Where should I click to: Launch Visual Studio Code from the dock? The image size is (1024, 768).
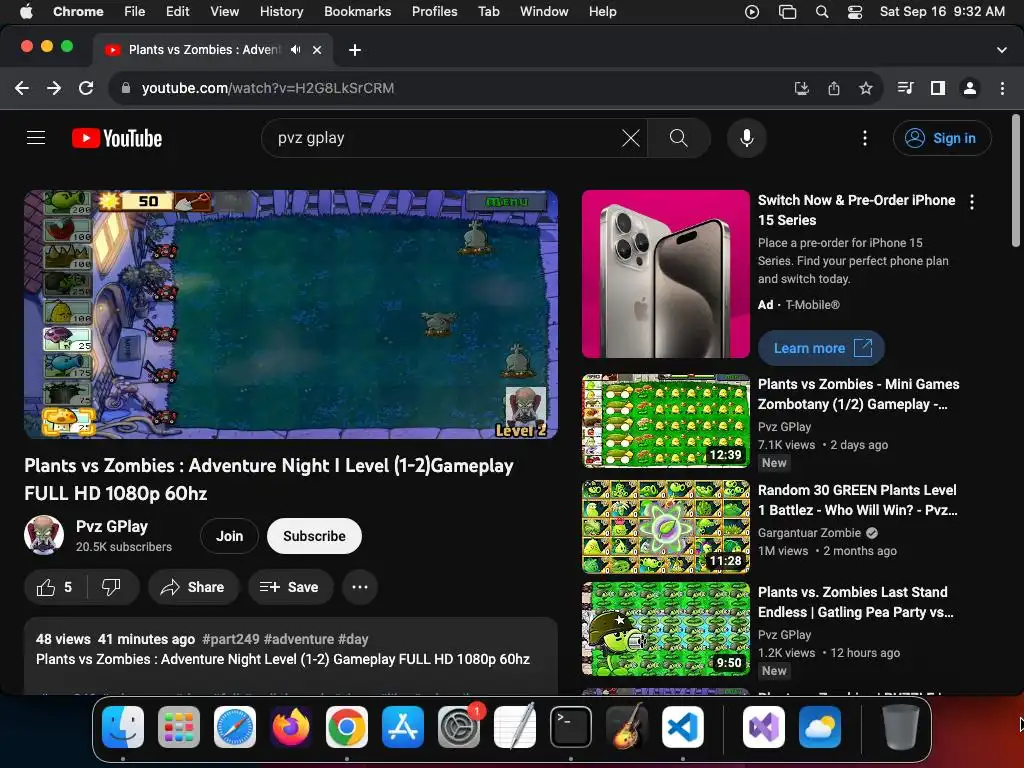tap(683, 727)
